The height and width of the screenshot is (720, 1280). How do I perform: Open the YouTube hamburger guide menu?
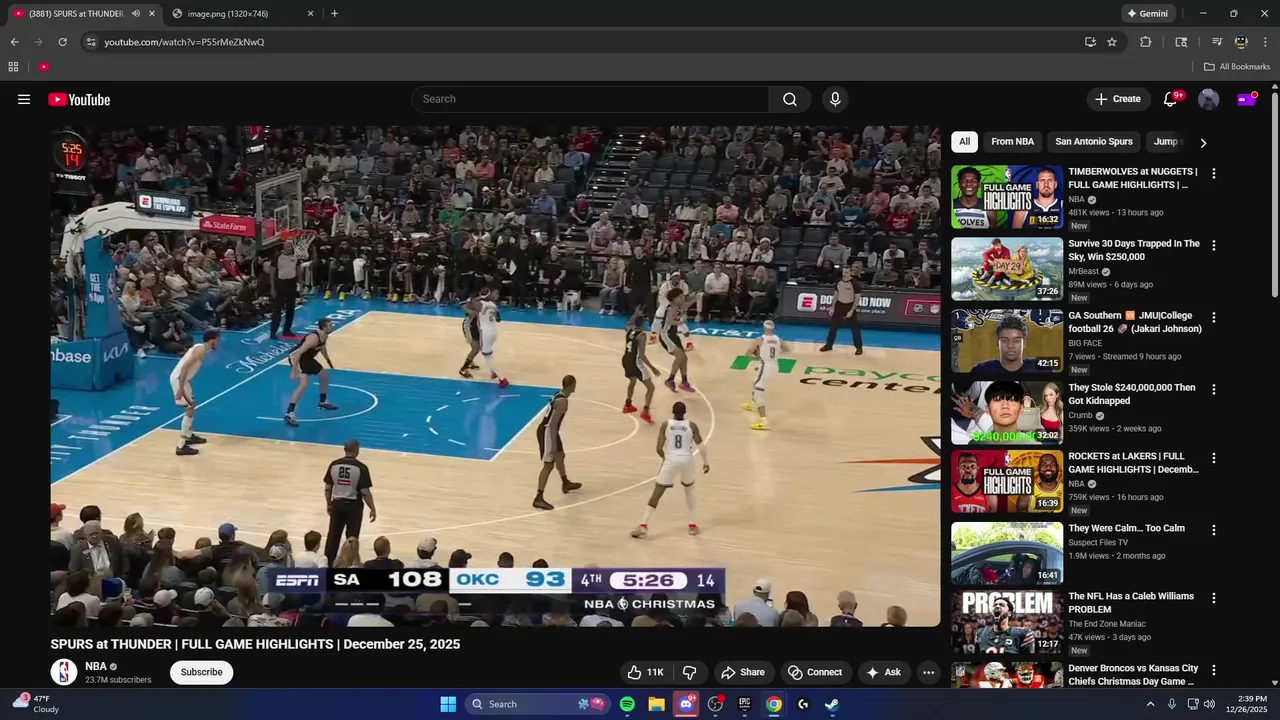click(x=24, y=99)
